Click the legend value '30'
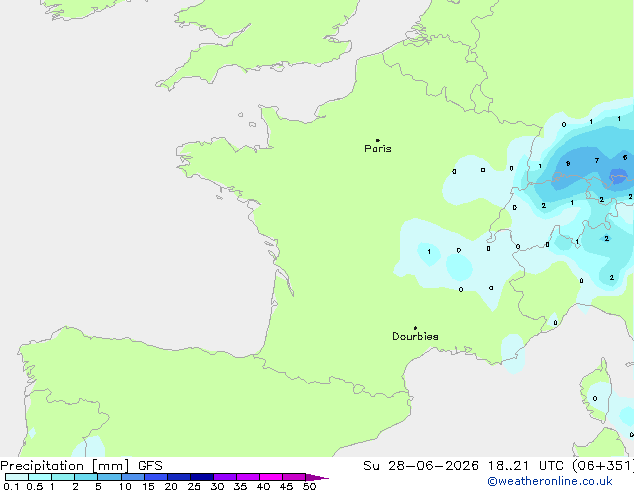 click(x=217, y=486)
